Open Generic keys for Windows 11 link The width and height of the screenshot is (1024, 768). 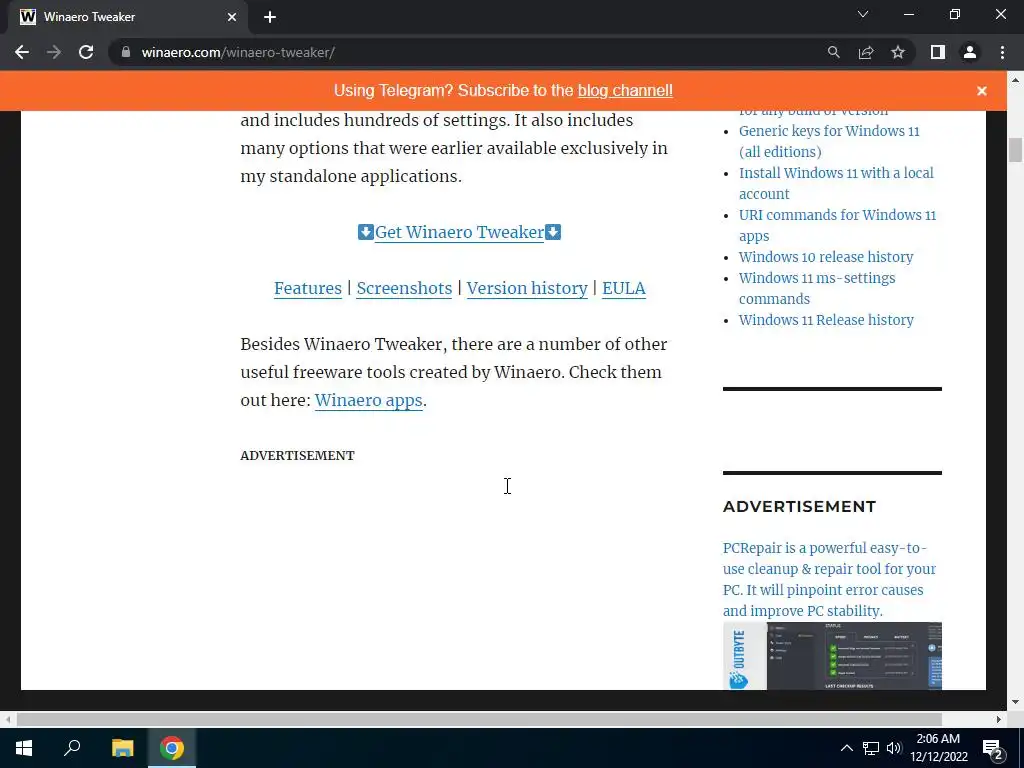pos(829,141)
